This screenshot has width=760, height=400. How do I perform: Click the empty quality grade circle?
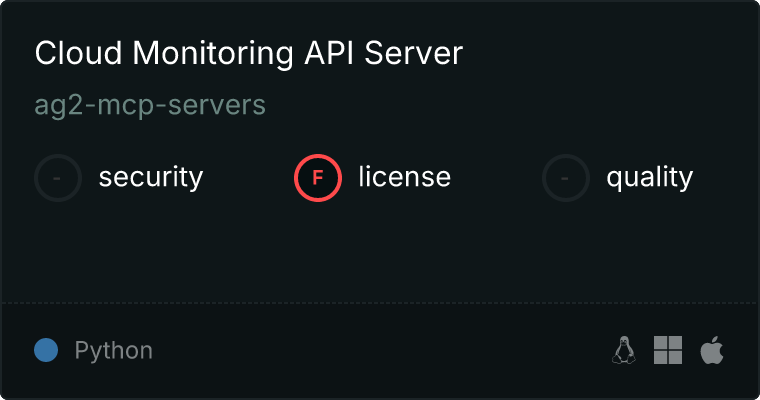pyautogui.click(x=566, y=178)
